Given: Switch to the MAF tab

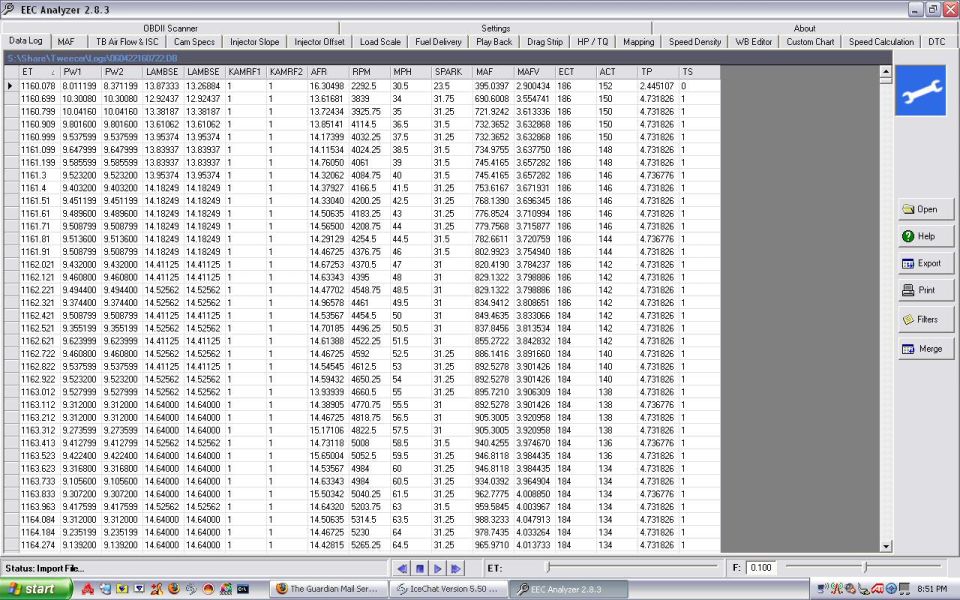Looking at the screenshot, I should tap(66, 42).
